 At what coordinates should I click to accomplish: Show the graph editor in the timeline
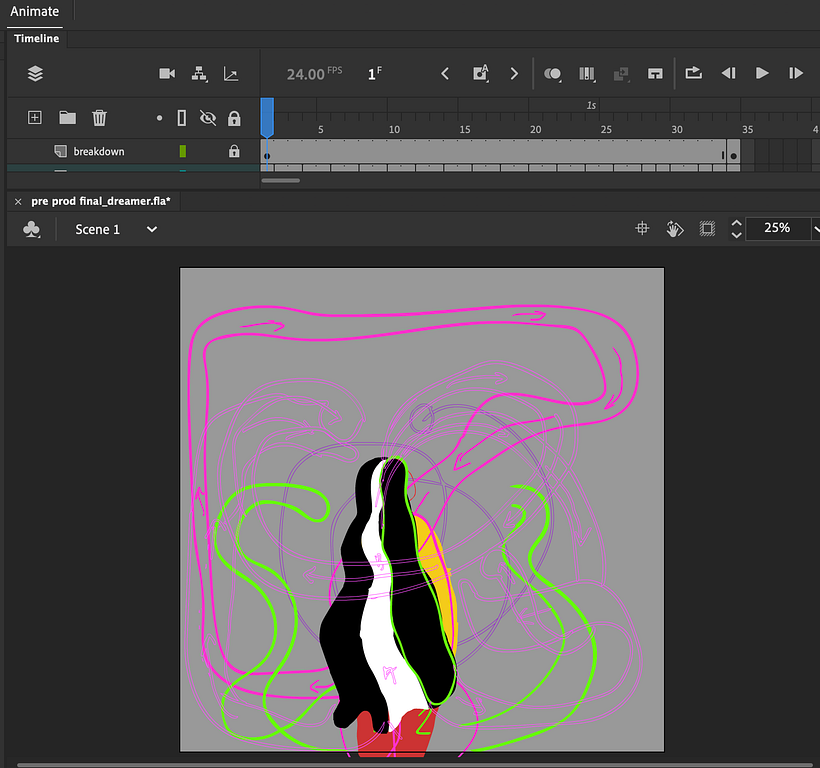pyautogui.click(x=231, y=73)
